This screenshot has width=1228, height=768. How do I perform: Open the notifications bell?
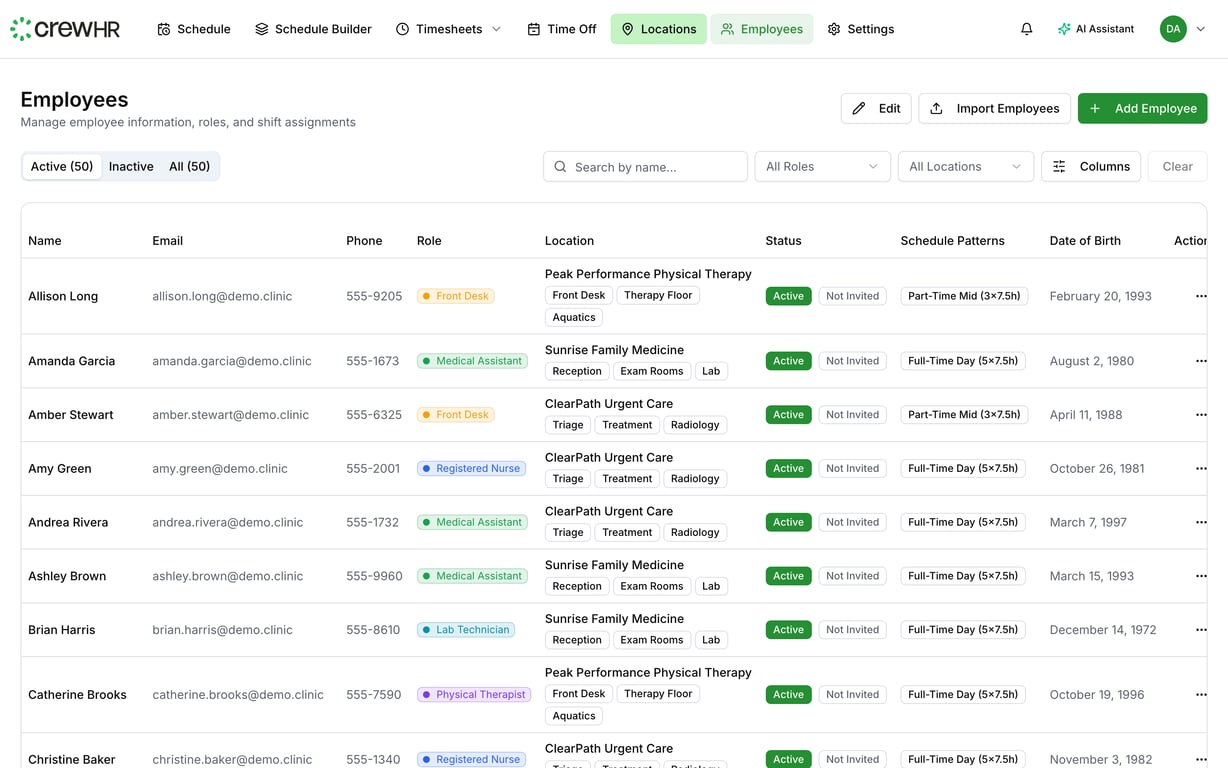(1026, 29)
